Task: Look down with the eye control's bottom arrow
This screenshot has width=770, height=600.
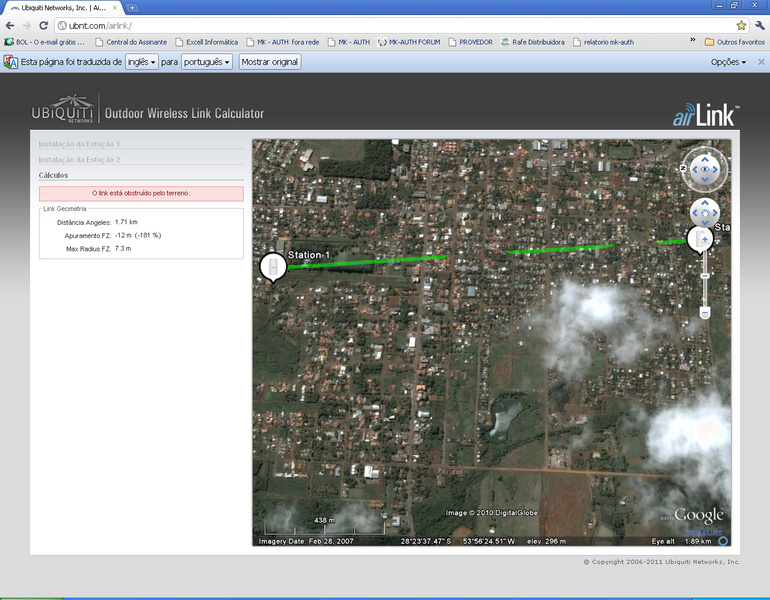Action: (705, 180)
